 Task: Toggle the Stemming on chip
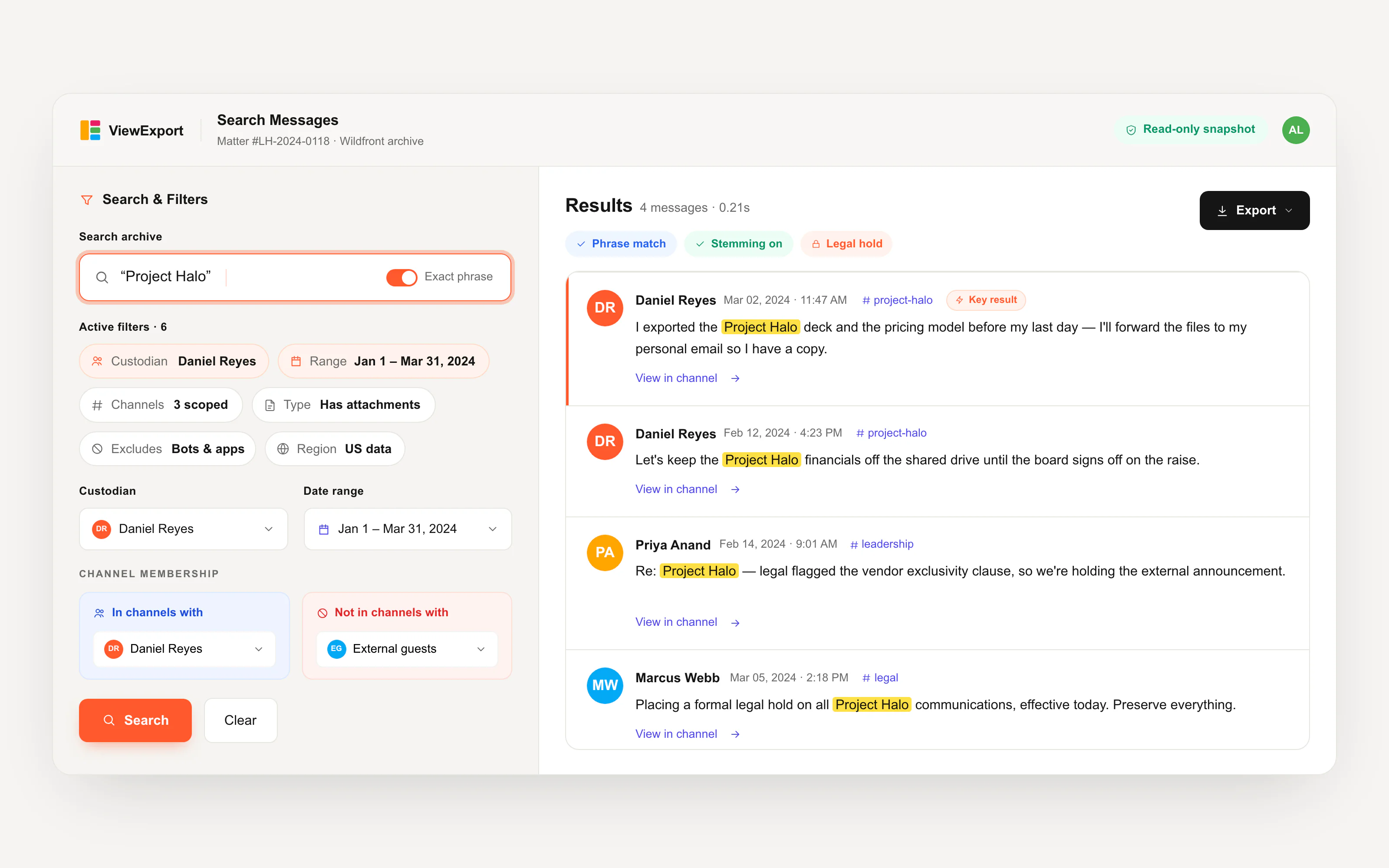738,244
